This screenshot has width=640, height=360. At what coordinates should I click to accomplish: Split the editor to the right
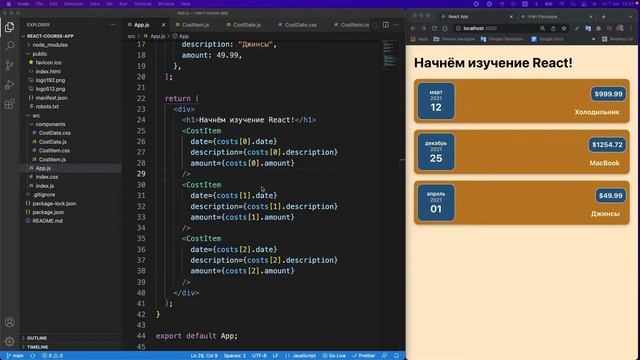point(386,25)
